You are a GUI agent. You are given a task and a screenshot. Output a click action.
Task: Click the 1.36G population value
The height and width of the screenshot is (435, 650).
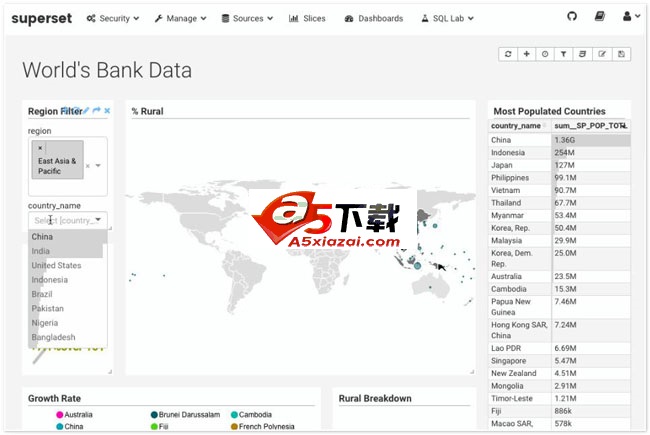(x=565, y=140)
